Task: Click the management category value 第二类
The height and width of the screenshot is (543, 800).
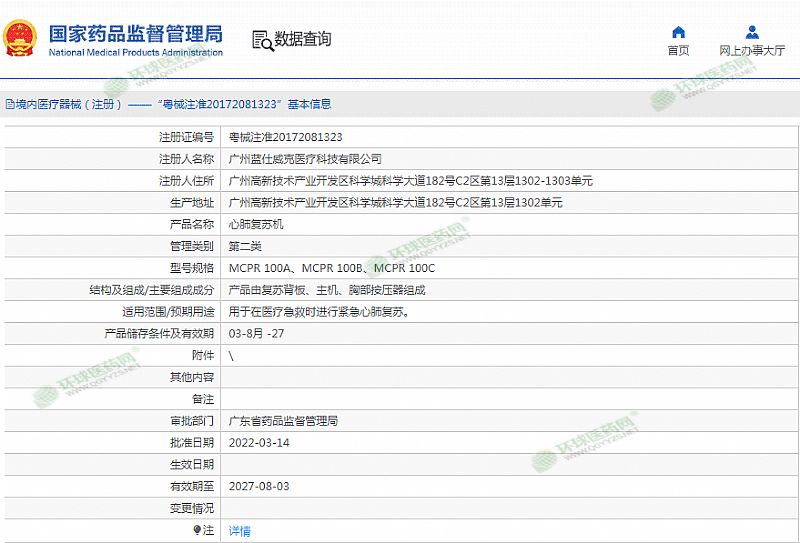Action: click(245, 246)
